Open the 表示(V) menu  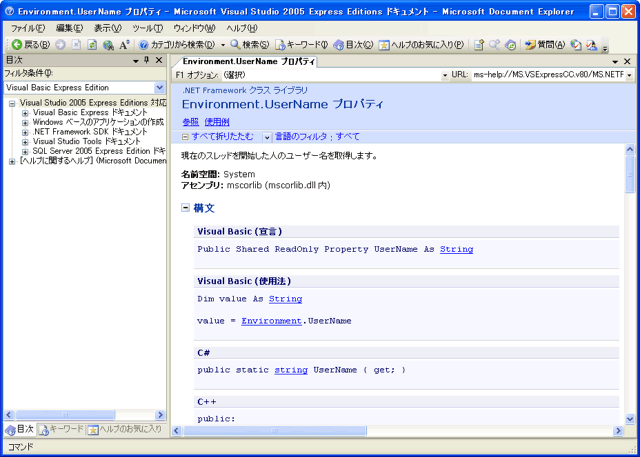(x=108, y=28)
